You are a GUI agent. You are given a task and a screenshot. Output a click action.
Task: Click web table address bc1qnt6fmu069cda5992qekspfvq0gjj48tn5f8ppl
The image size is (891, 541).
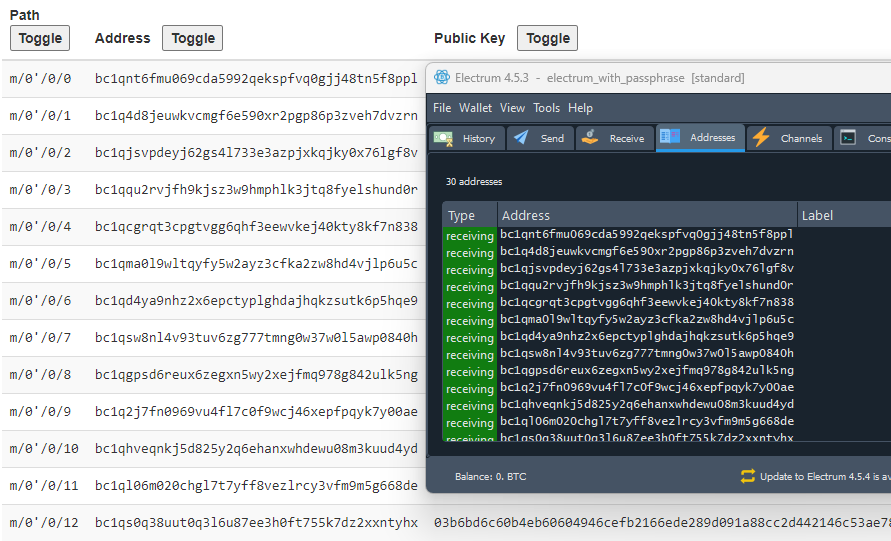[x=256, y=78]
